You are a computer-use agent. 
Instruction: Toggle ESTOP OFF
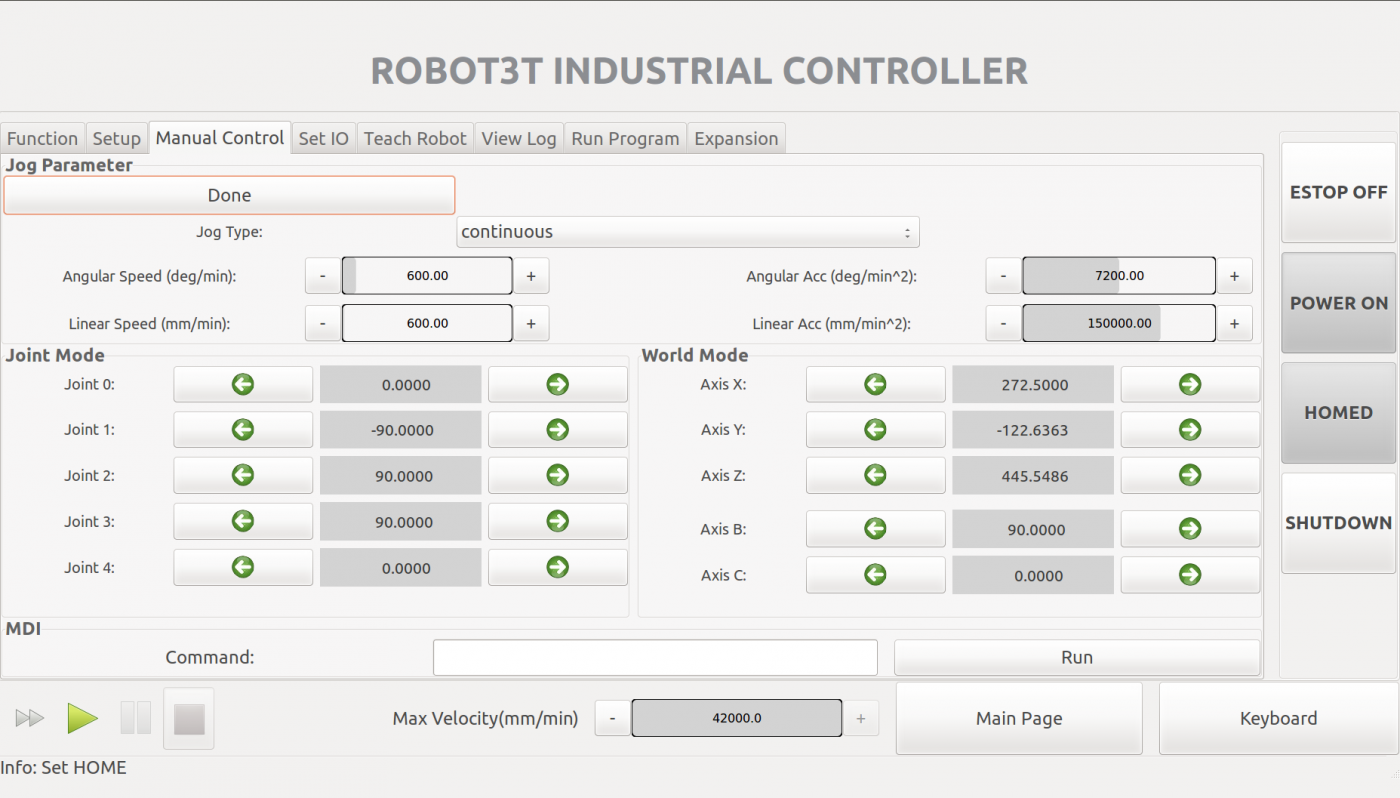click(1338, 192)
